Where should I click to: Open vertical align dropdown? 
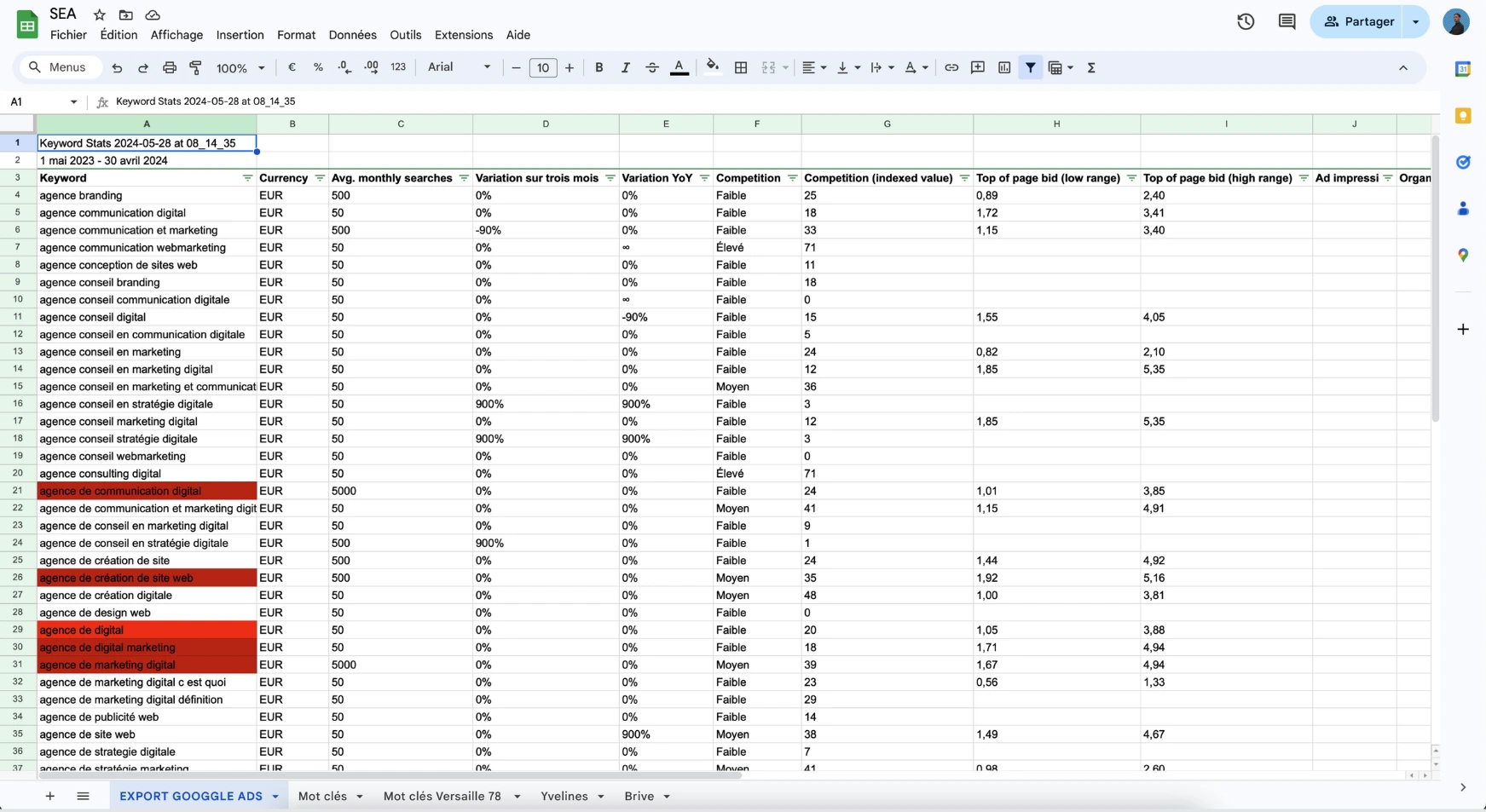tap(848, 67)
